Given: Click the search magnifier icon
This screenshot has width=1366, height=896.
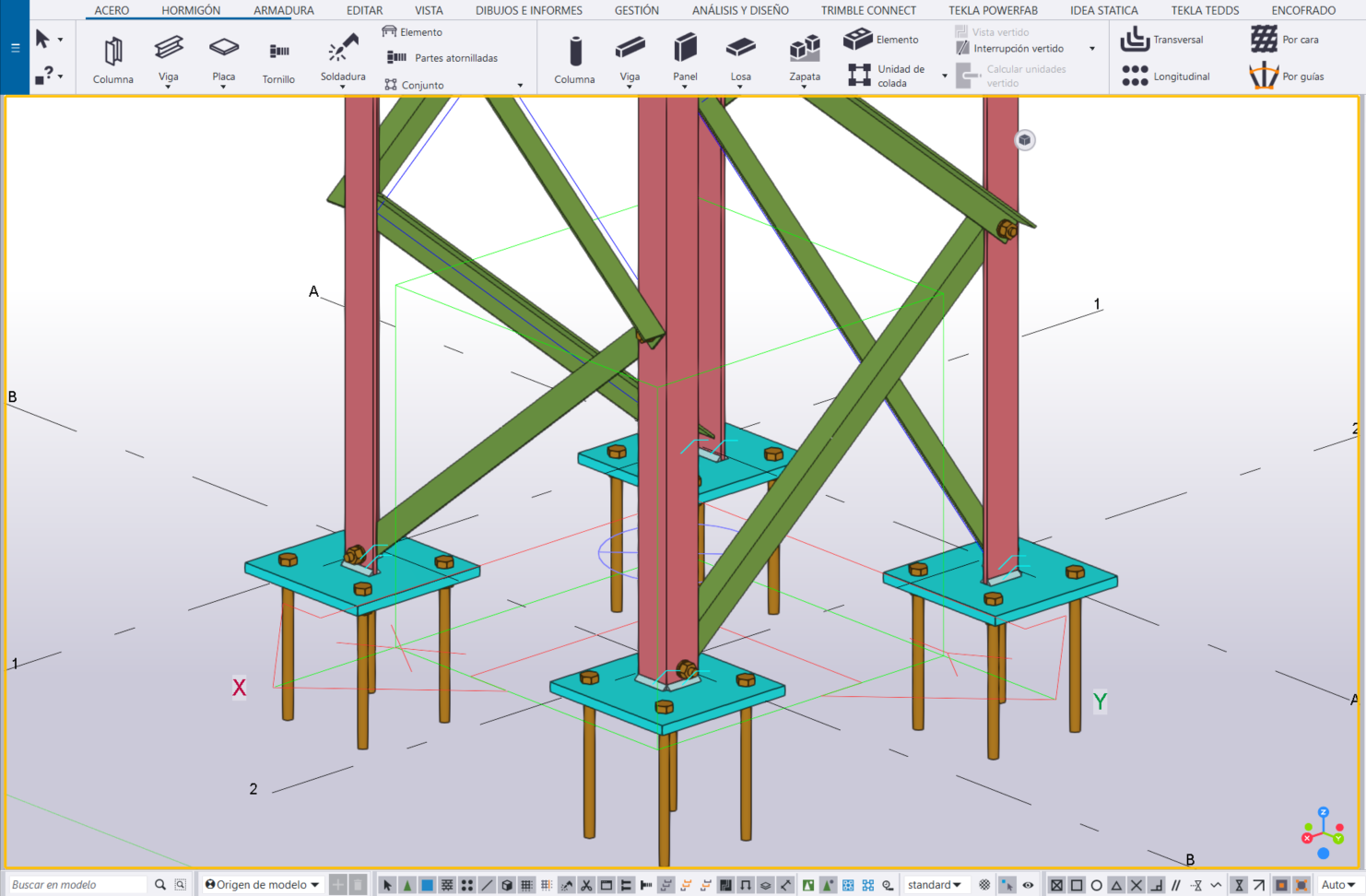Looking at the screenshot, I should point(160,885).
